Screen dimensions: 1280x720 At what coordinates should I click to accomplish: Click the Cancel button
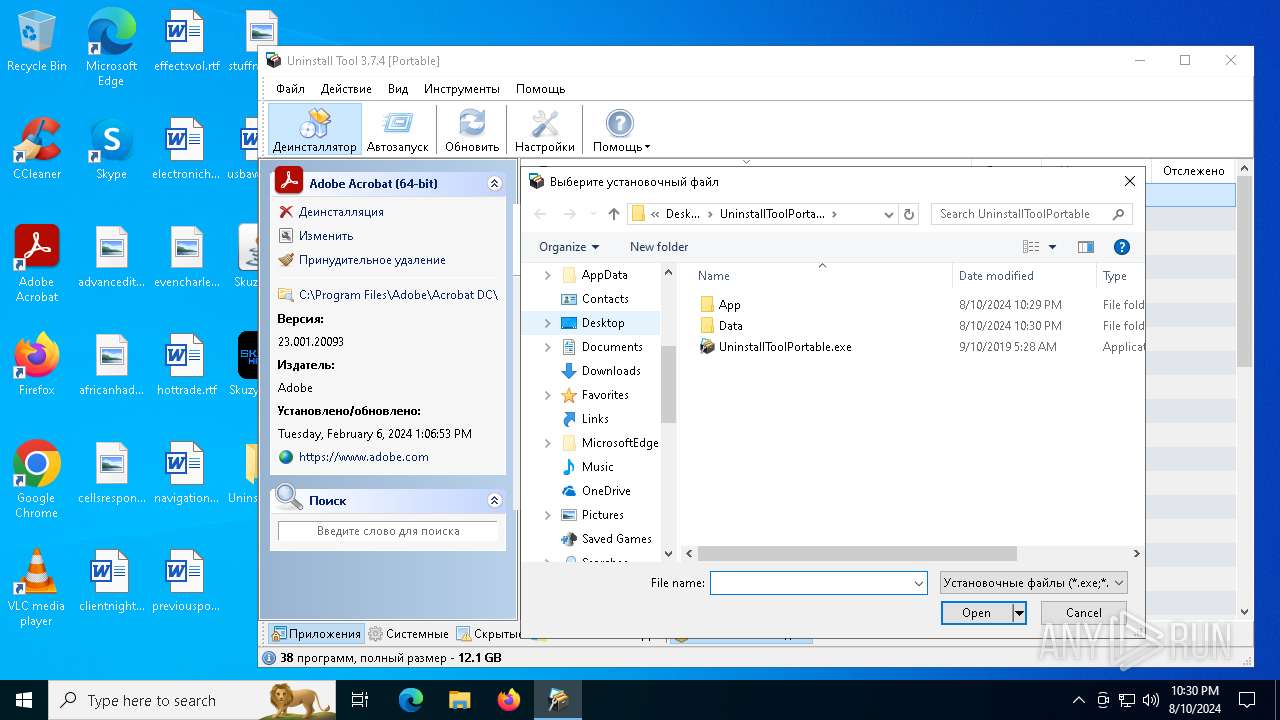(x=1084, y=613)
